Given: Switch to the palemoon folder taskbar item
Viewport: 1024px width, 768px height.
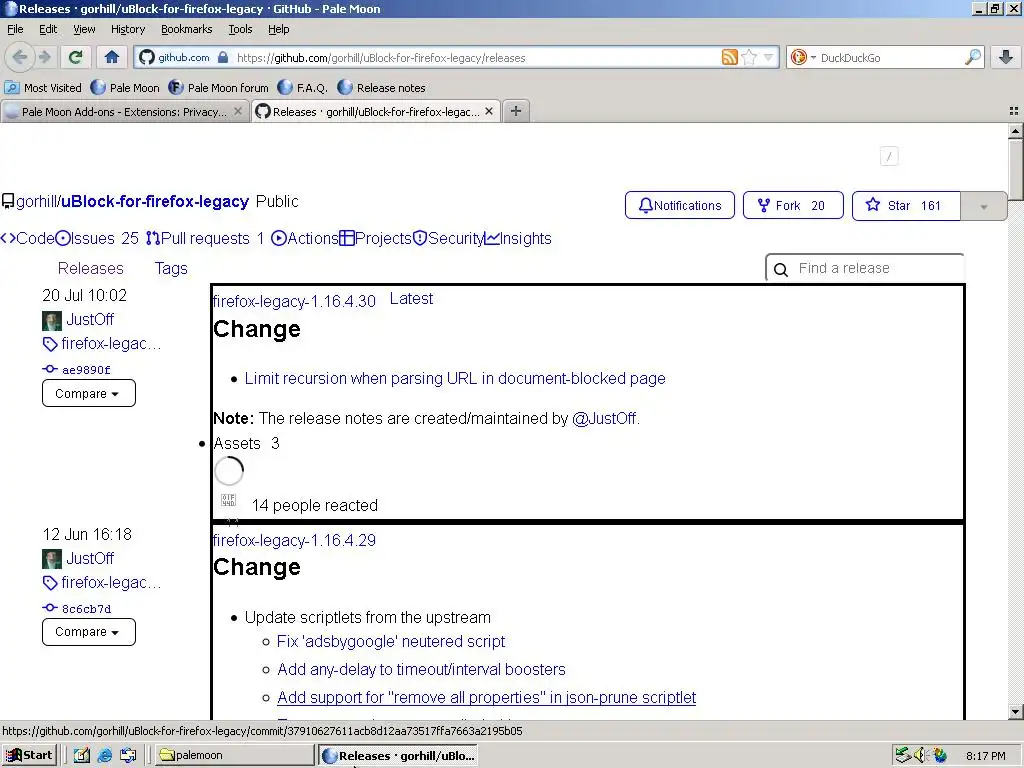Looking at the screenshot, I should (x=234, y=755).
